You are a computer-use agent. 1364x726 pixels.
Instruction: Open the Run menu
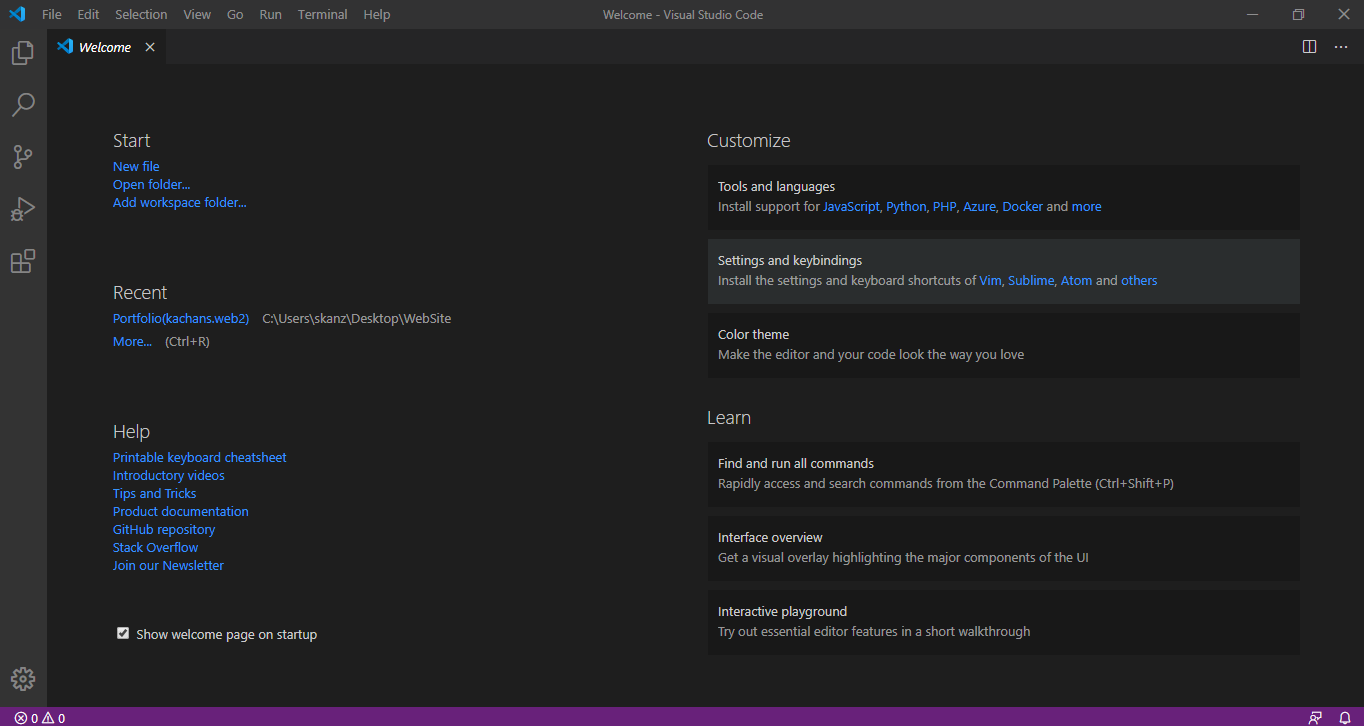coord(270,14)
